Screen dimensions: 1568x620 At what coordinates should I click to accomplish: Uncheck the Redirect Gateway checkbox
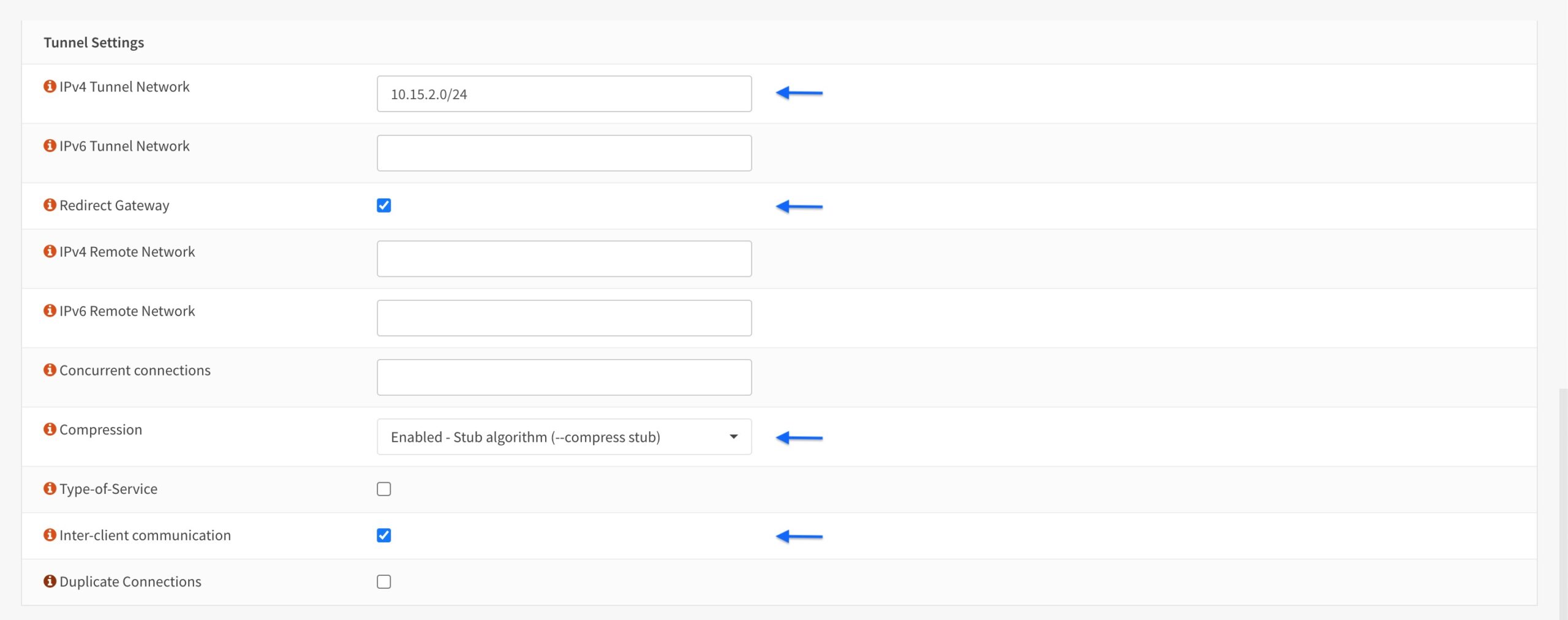pyautogui.click(x=384, y=205)
